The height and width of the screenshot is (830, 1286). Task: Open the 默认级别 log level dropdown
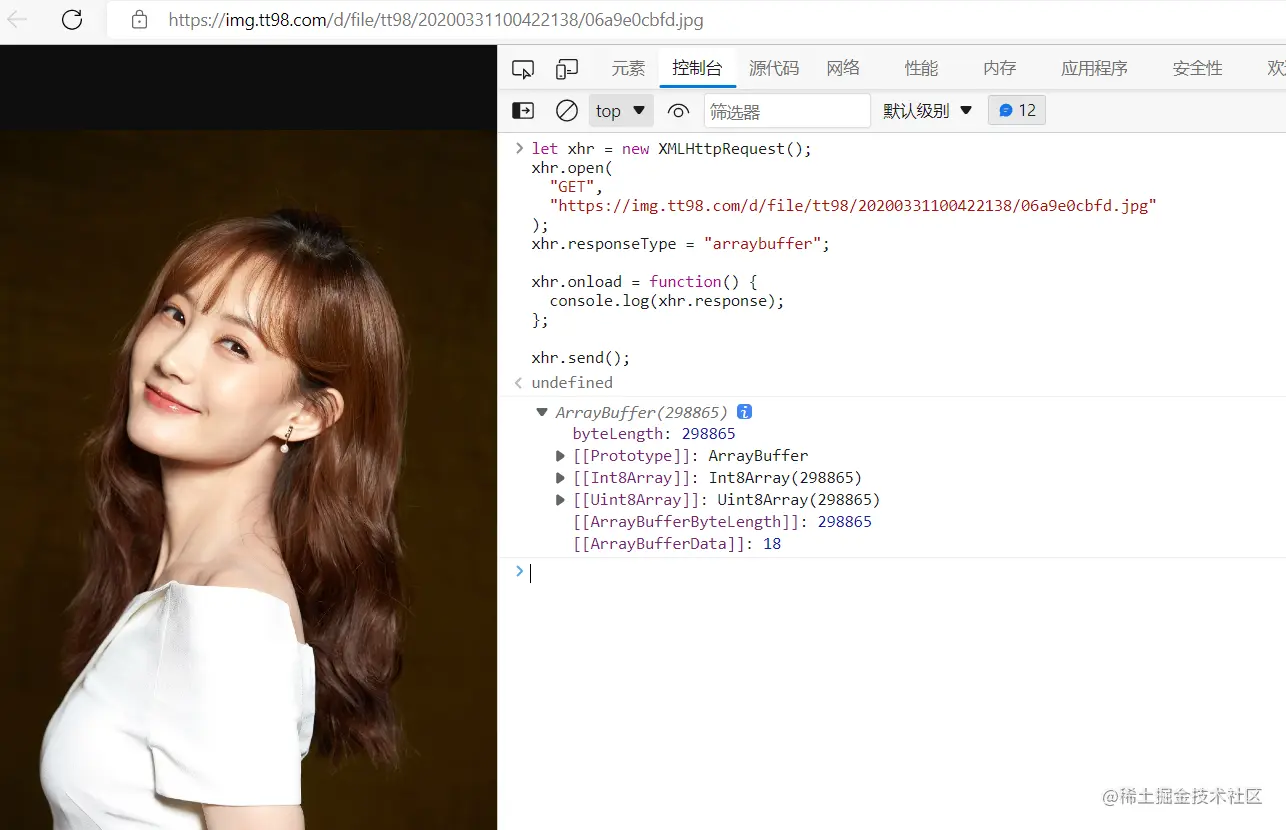point(928,110)
